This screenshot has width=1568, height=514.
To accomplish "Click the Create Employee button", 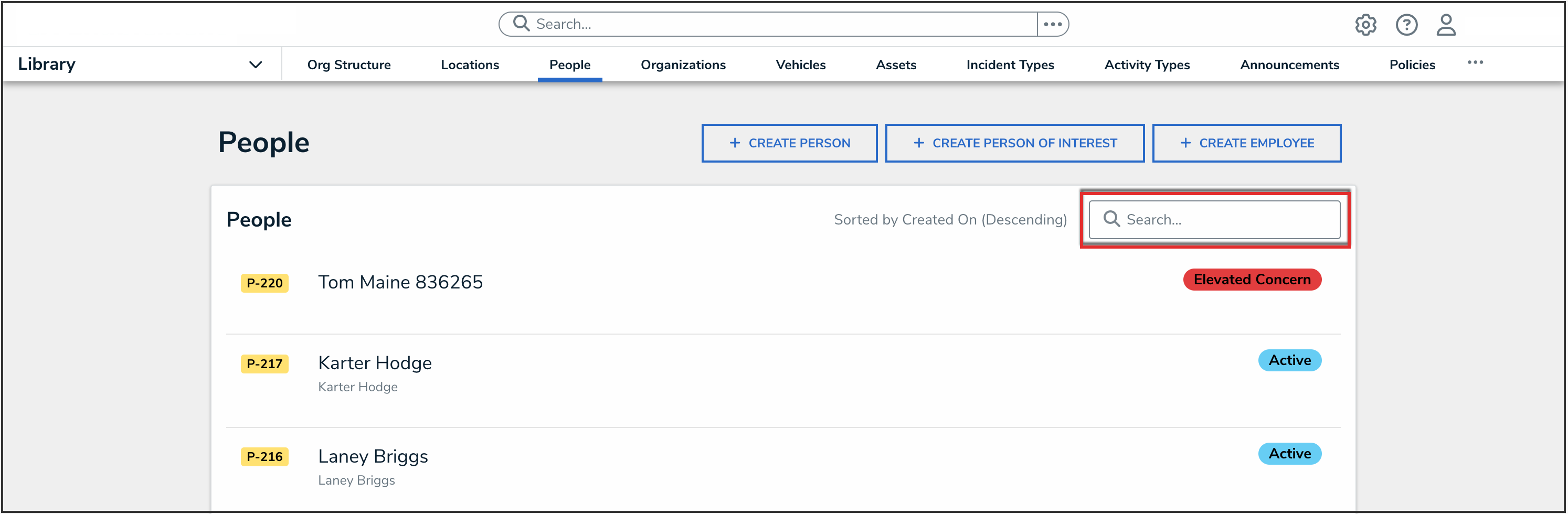I will 1246,143.
